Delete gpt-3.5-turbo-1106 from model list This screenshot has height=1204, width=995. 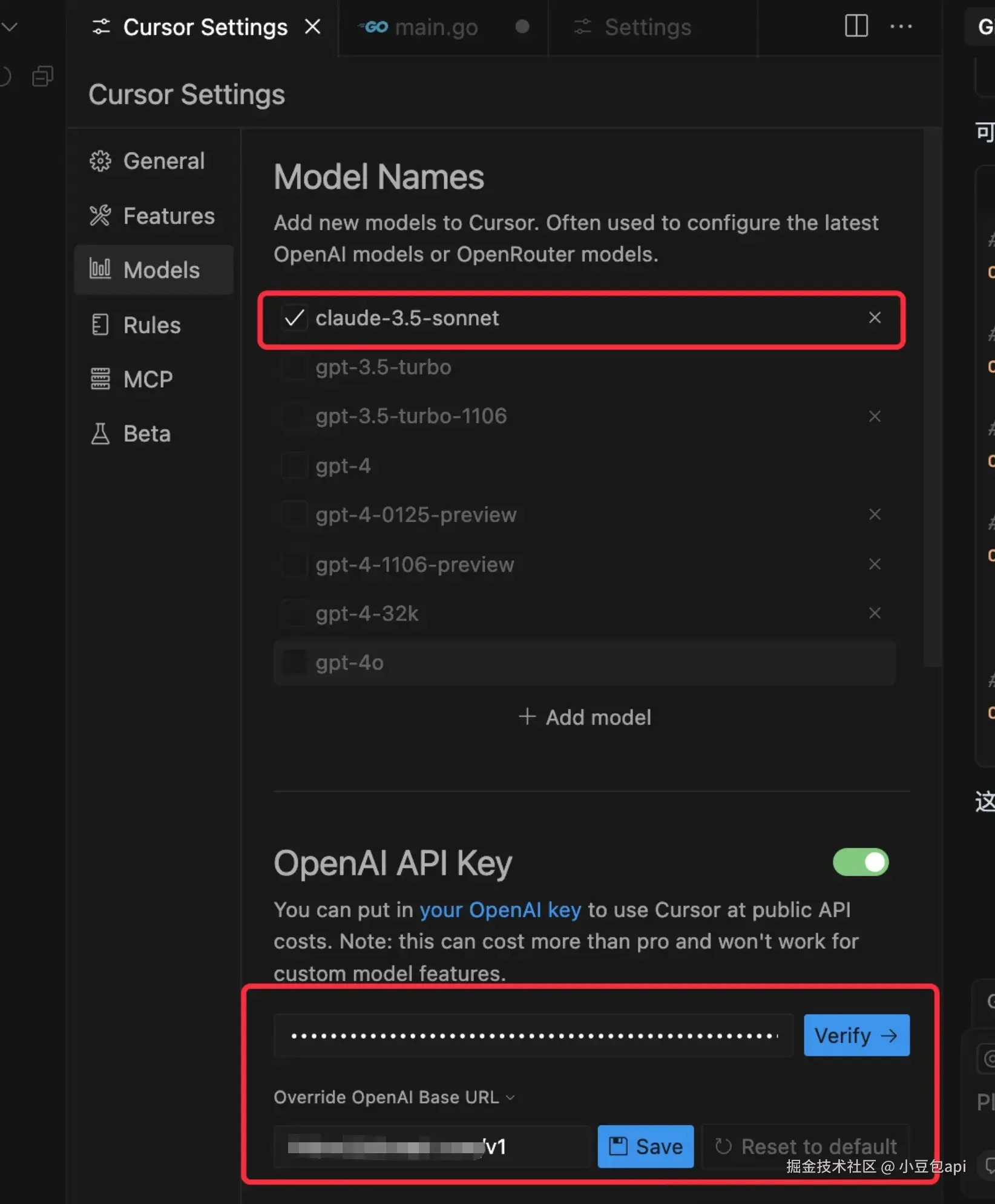(x=875, y=416)
